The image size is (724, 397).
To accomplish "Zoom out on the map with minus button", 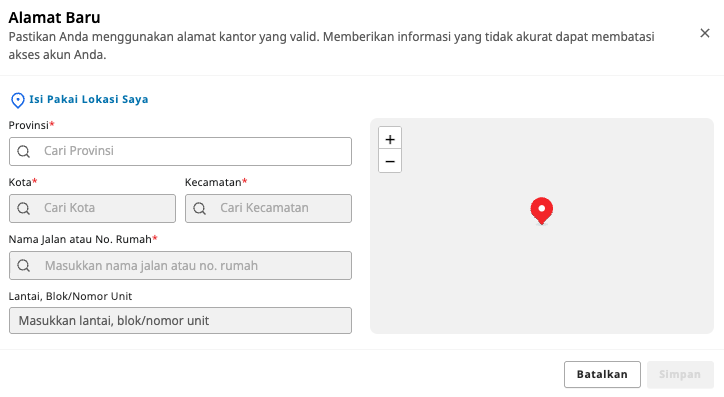I will [390, 161].
